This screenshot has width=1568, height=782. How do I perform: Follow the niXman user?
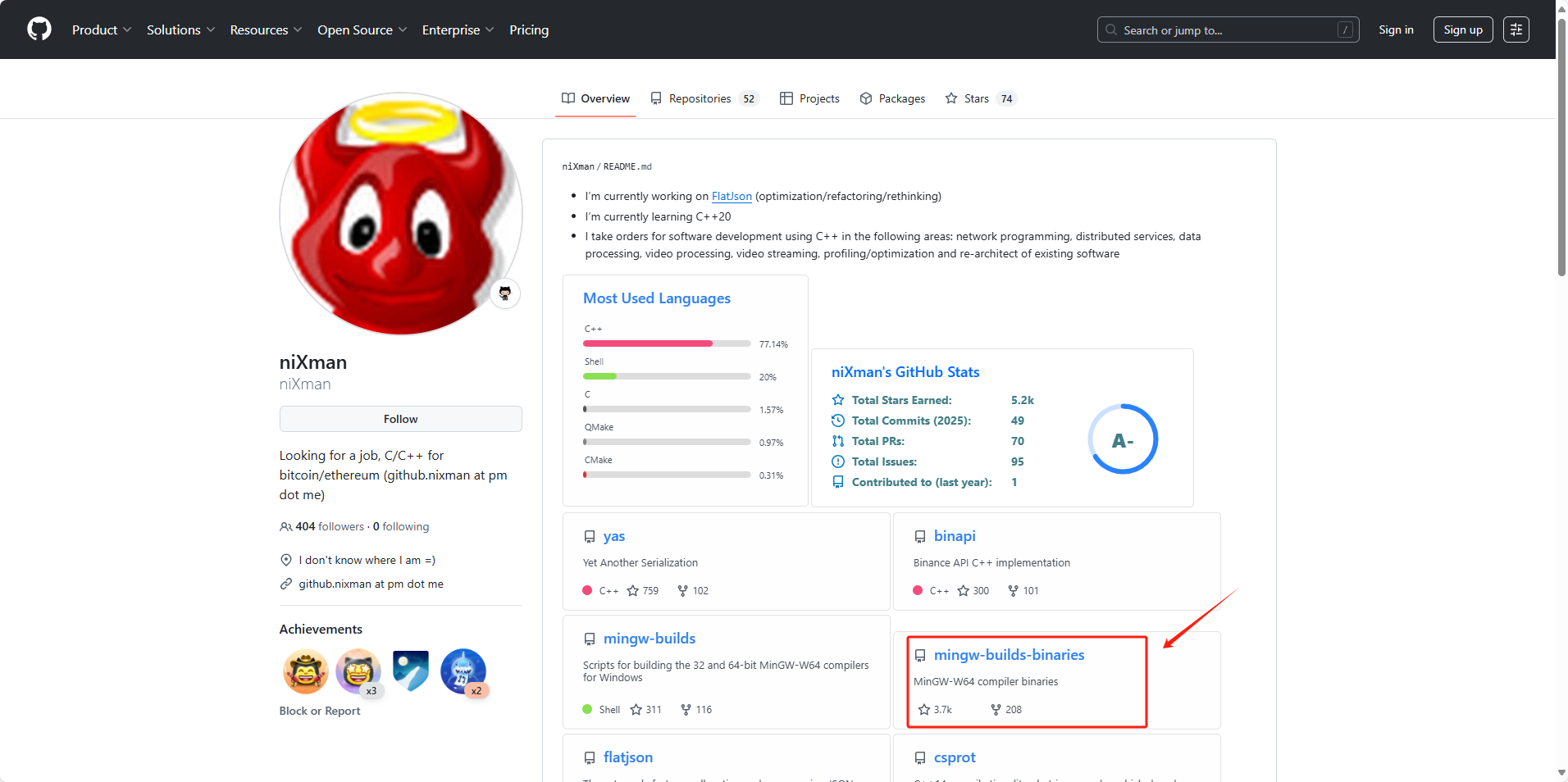pyautogui.click(x=401, y=419)
